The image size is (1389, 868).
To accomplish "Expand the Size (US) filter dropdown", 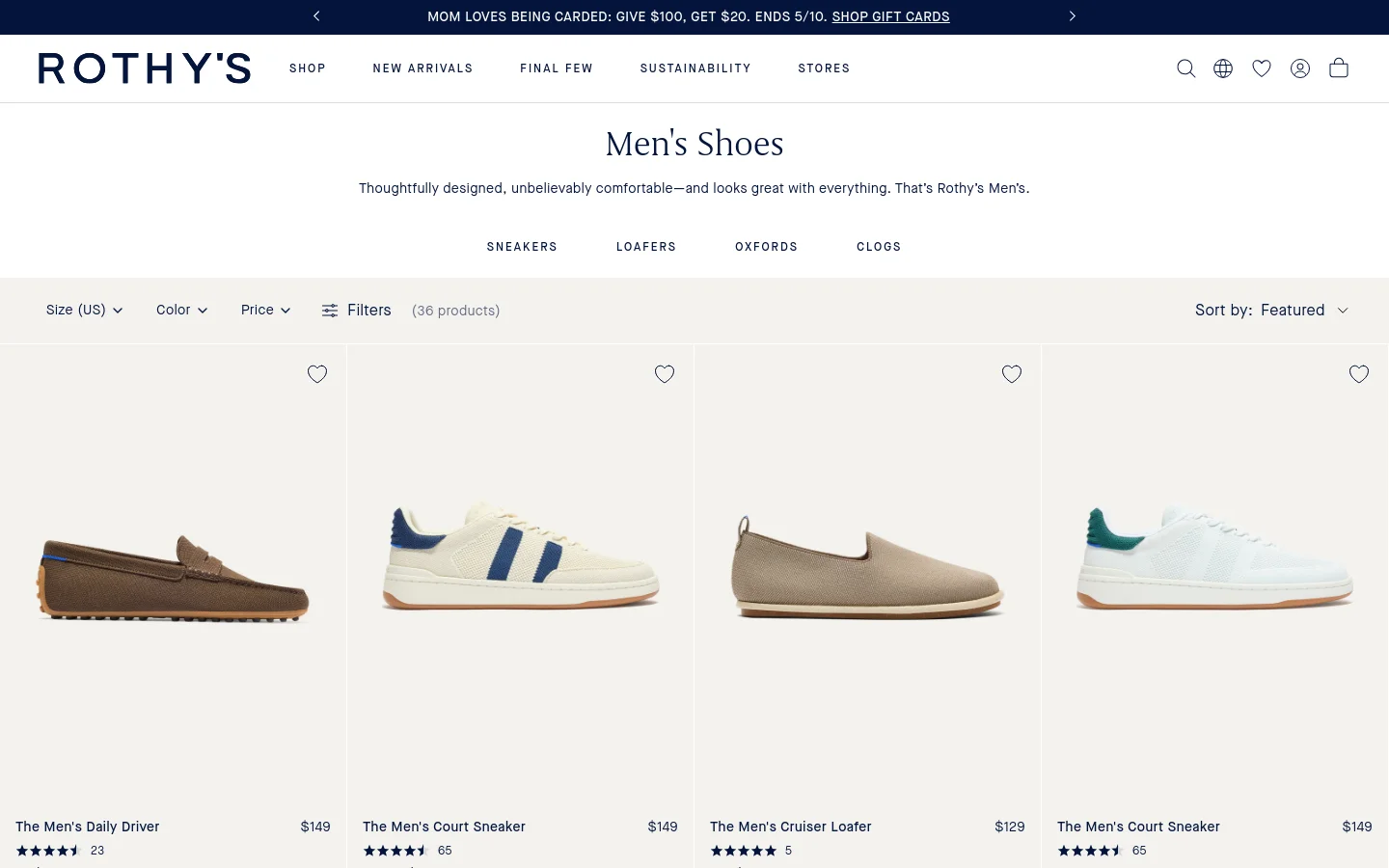I will tap(85, 310).
